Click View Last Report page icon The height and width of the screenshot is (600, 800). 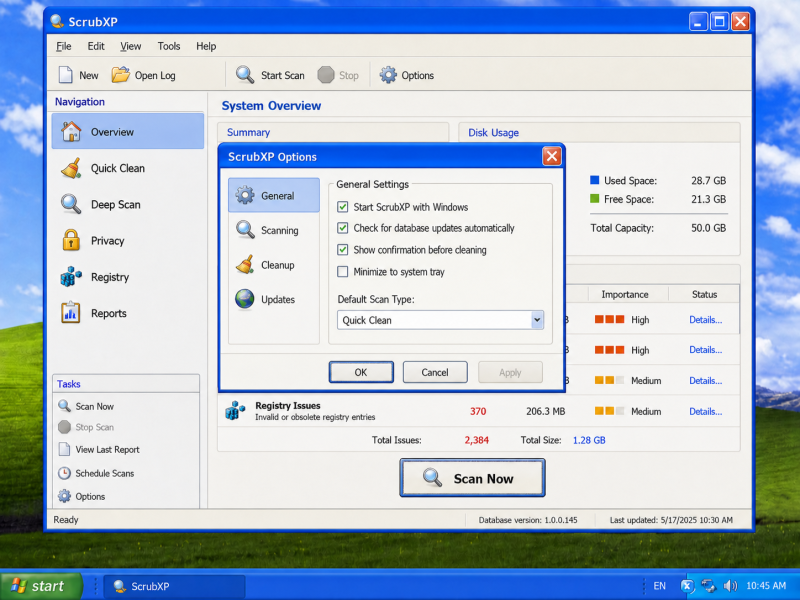[64, 449]
